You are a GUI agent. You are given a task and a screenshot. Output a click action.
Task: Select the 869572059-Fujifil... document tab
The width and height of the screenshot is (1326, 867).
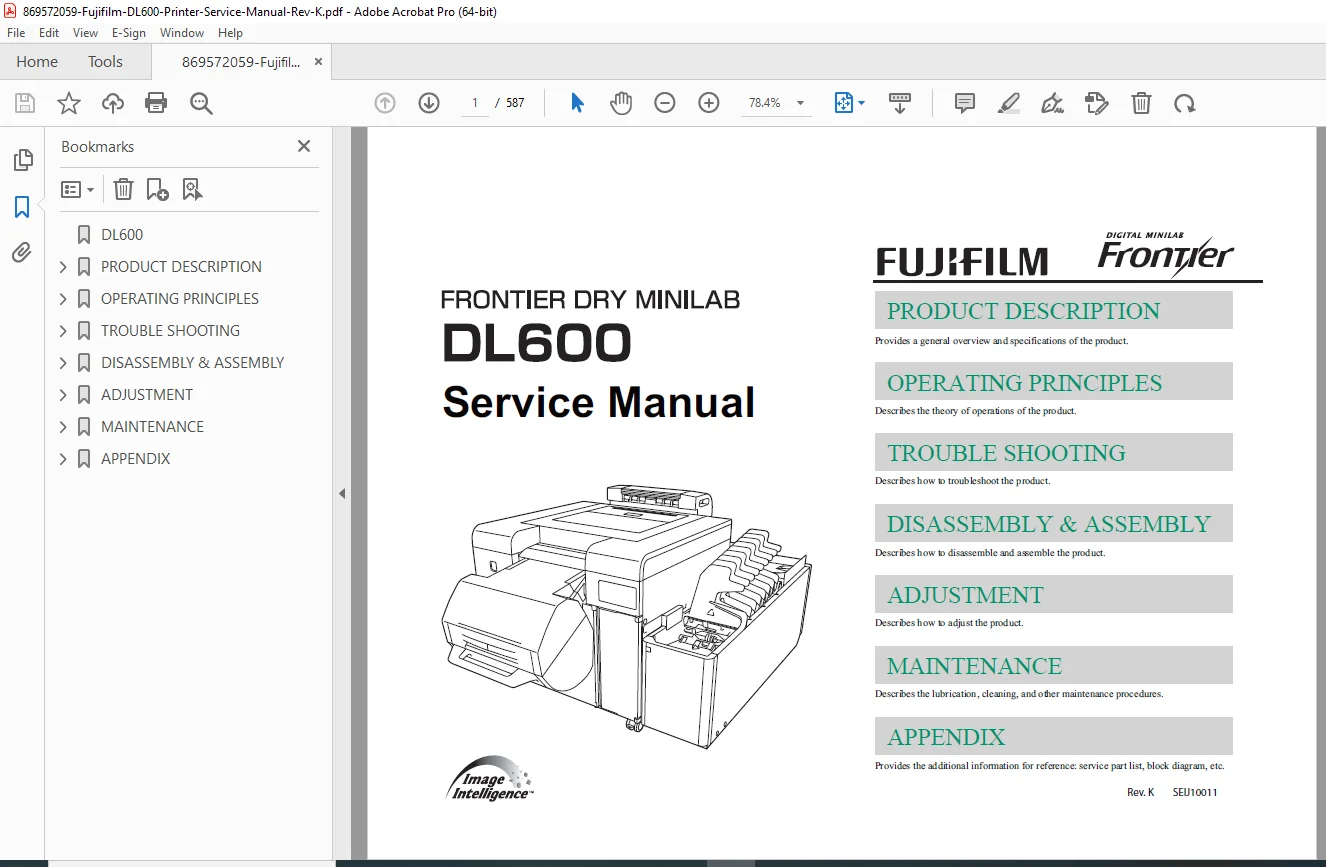point(240,62)
